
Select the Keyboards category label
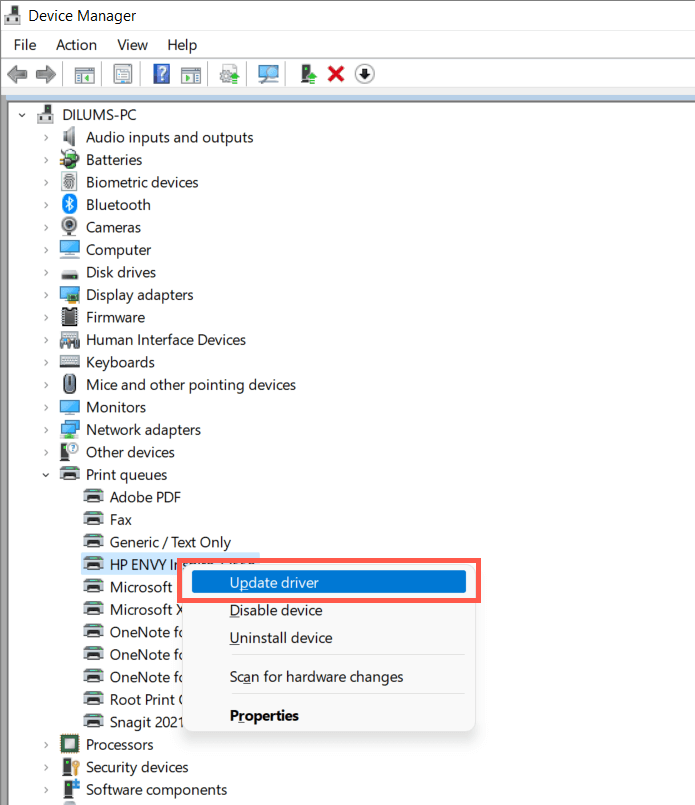[120, 362]
